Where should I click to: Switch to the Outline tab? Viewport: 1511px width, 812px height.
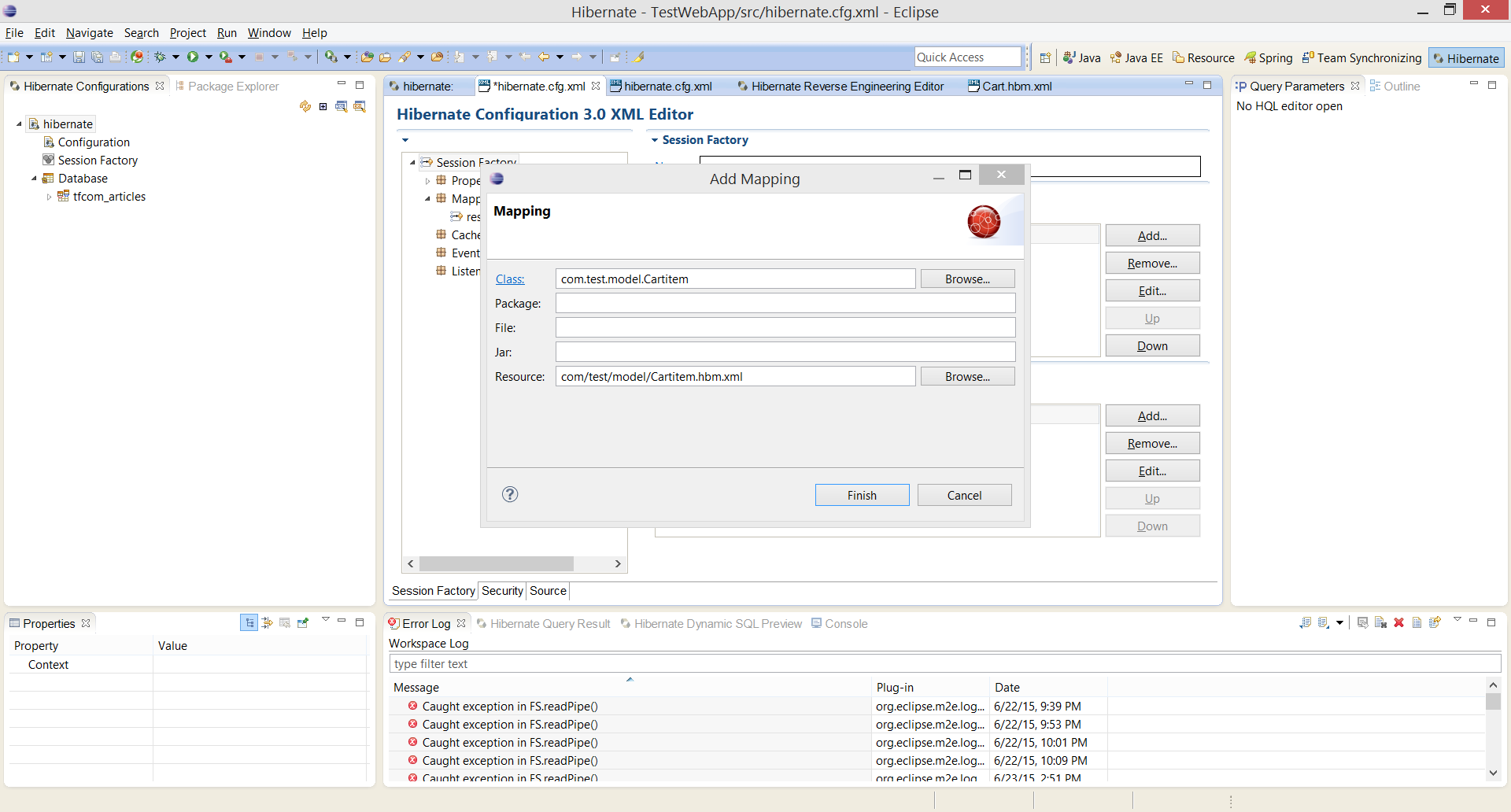[1395, 87]
